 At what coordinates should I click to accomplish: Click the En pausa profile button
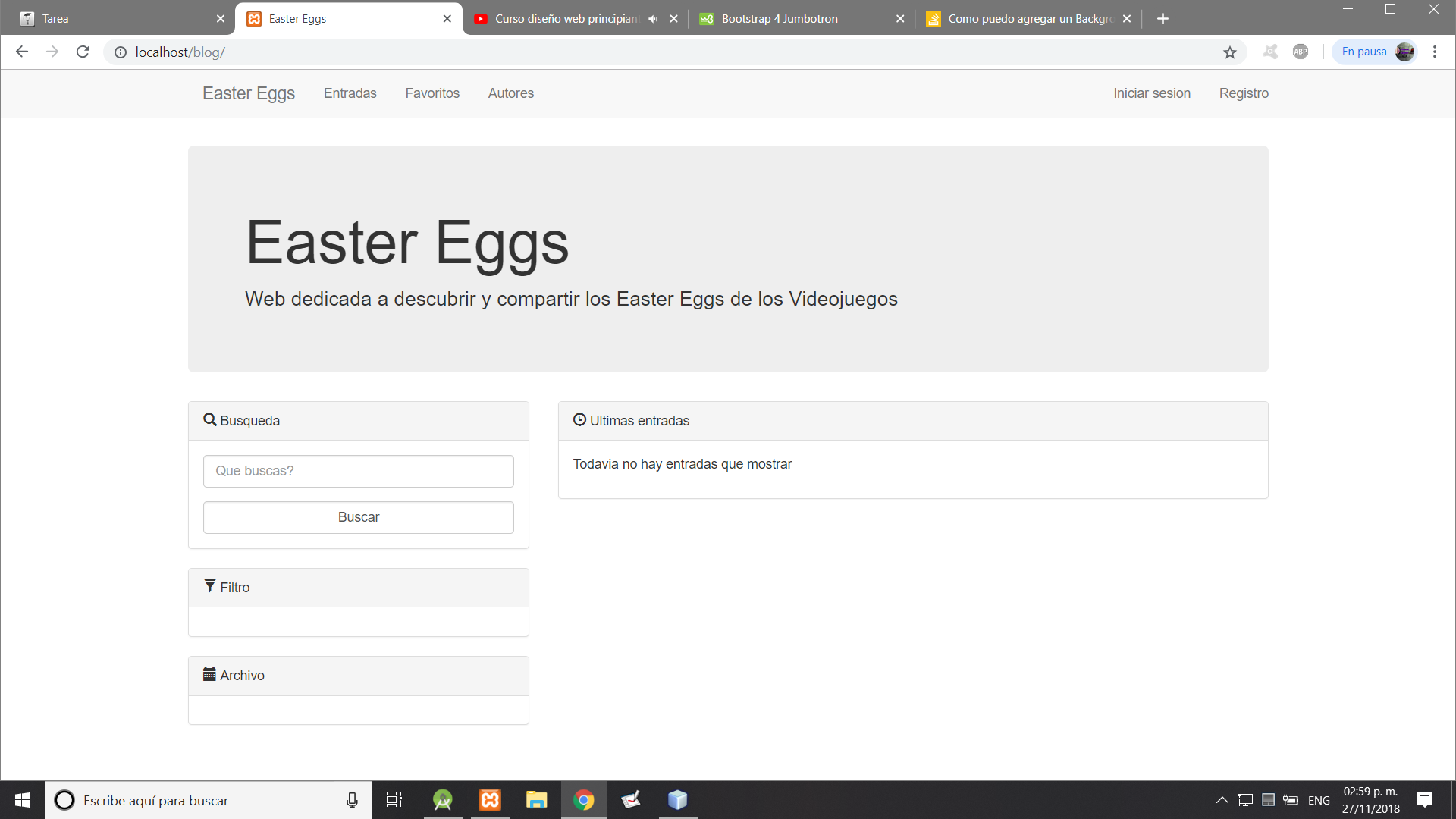(x=1375, y=52)
